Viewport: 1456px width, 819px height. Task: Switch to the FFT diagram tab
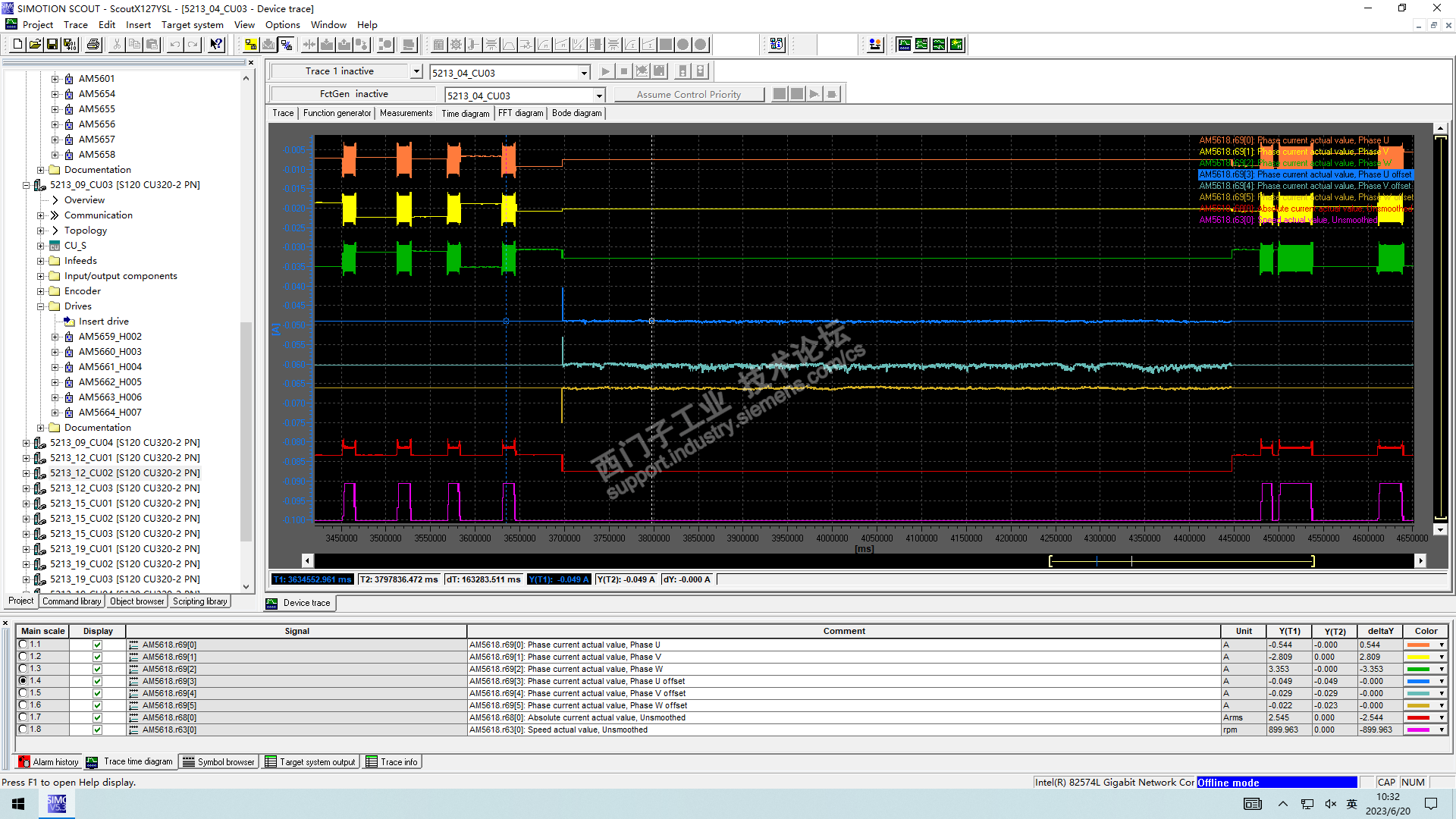pyautogui.click(x=520, y=114)
